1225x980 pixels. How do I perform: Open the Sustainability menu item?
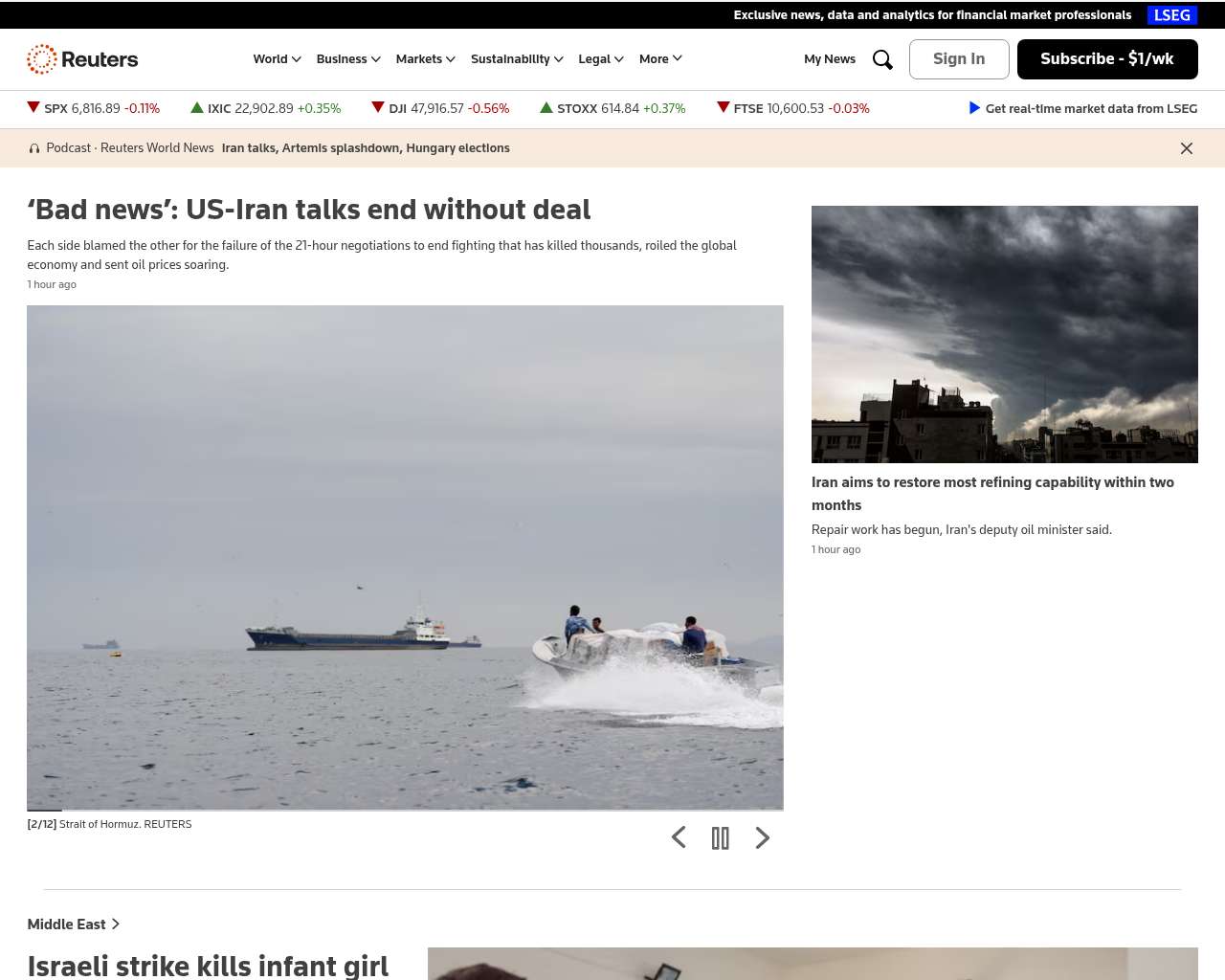[x=517, y=59]
